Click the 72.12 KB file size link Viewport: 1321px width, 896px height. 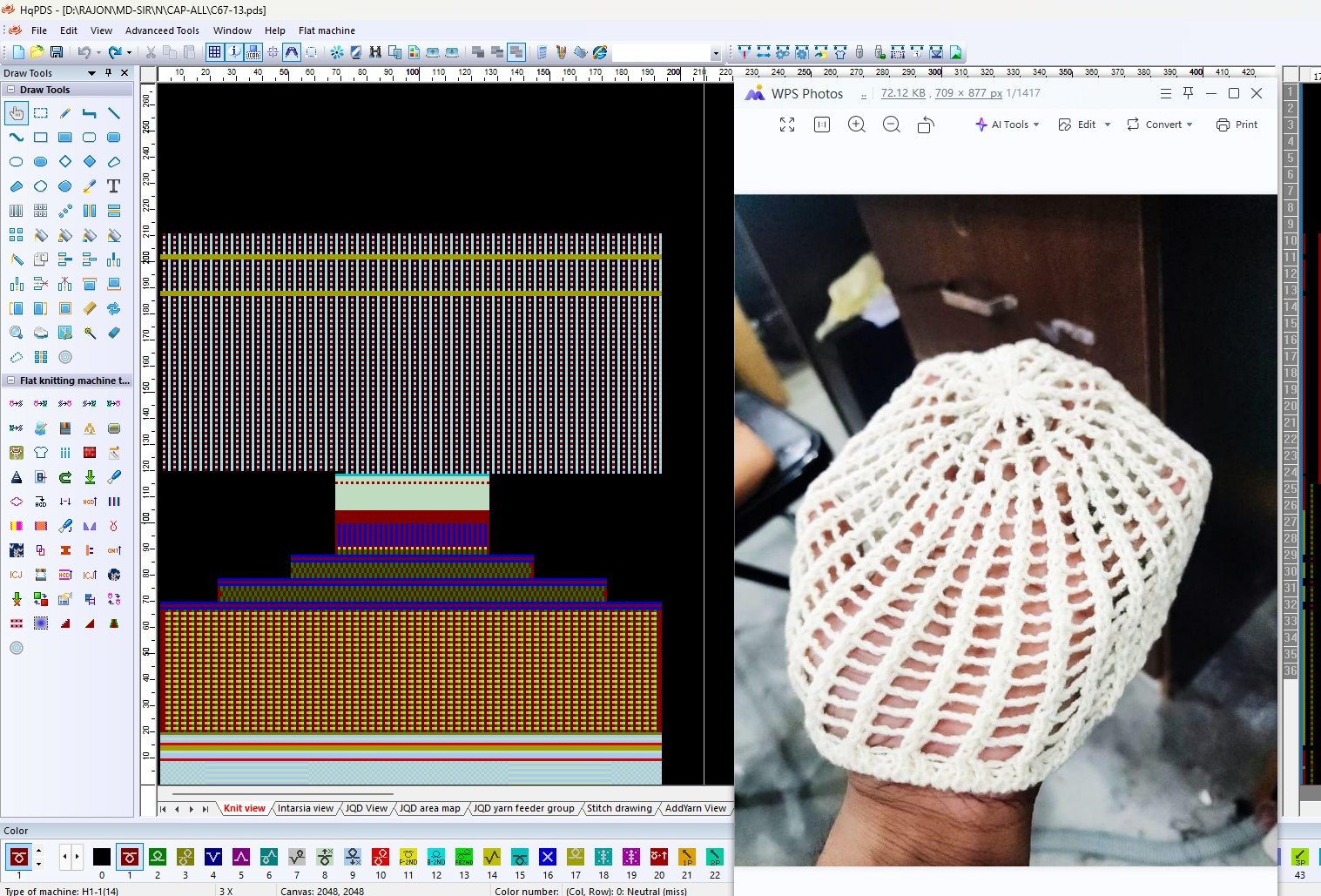click(x=902, y=93)
